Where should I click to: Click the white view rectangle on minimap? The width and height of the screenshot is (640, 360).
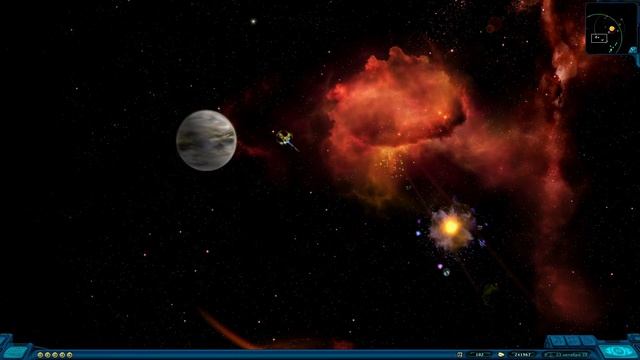coord(599,38)
